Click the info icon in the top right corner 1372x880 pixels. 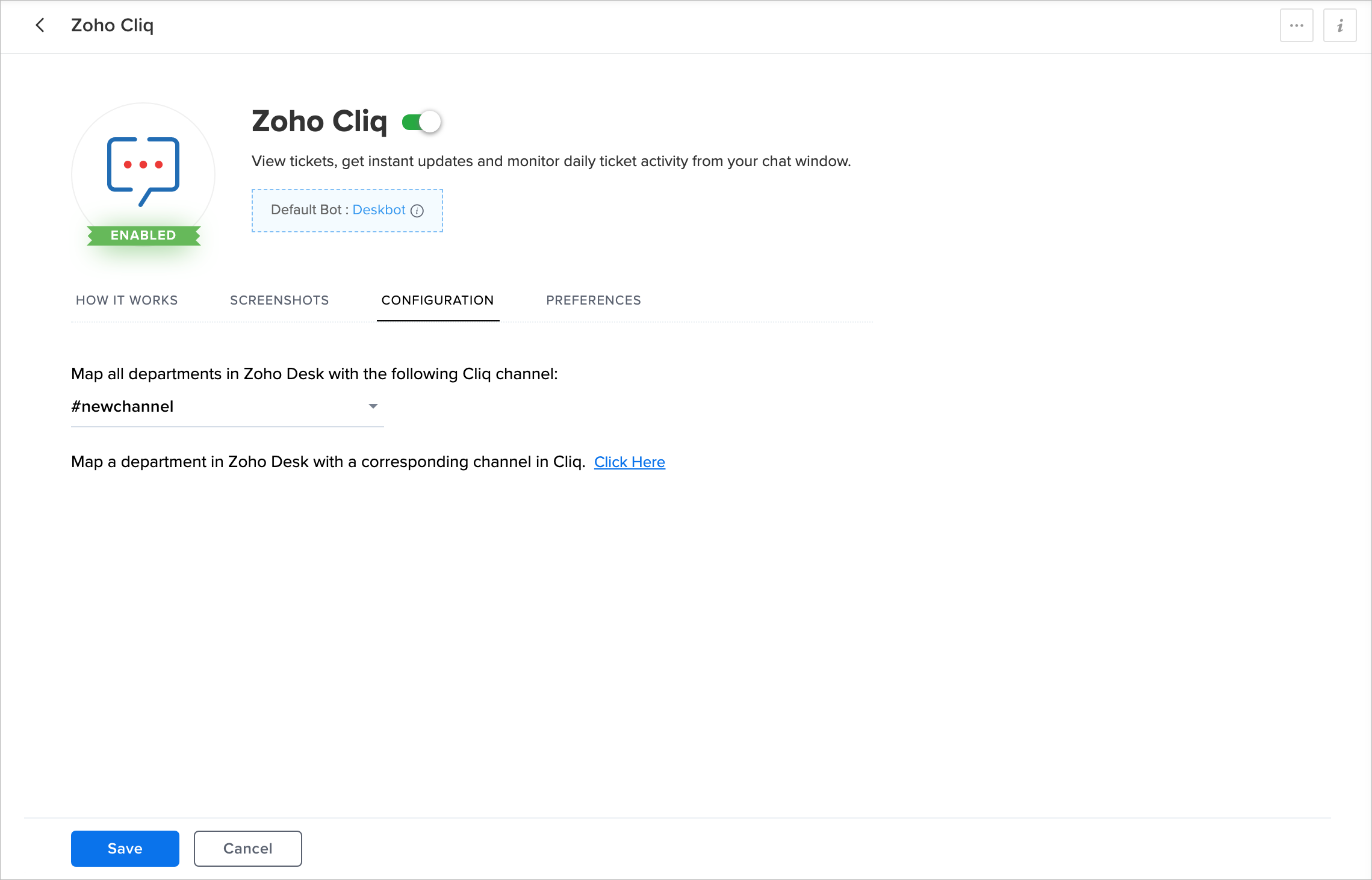coord(1340,25)
